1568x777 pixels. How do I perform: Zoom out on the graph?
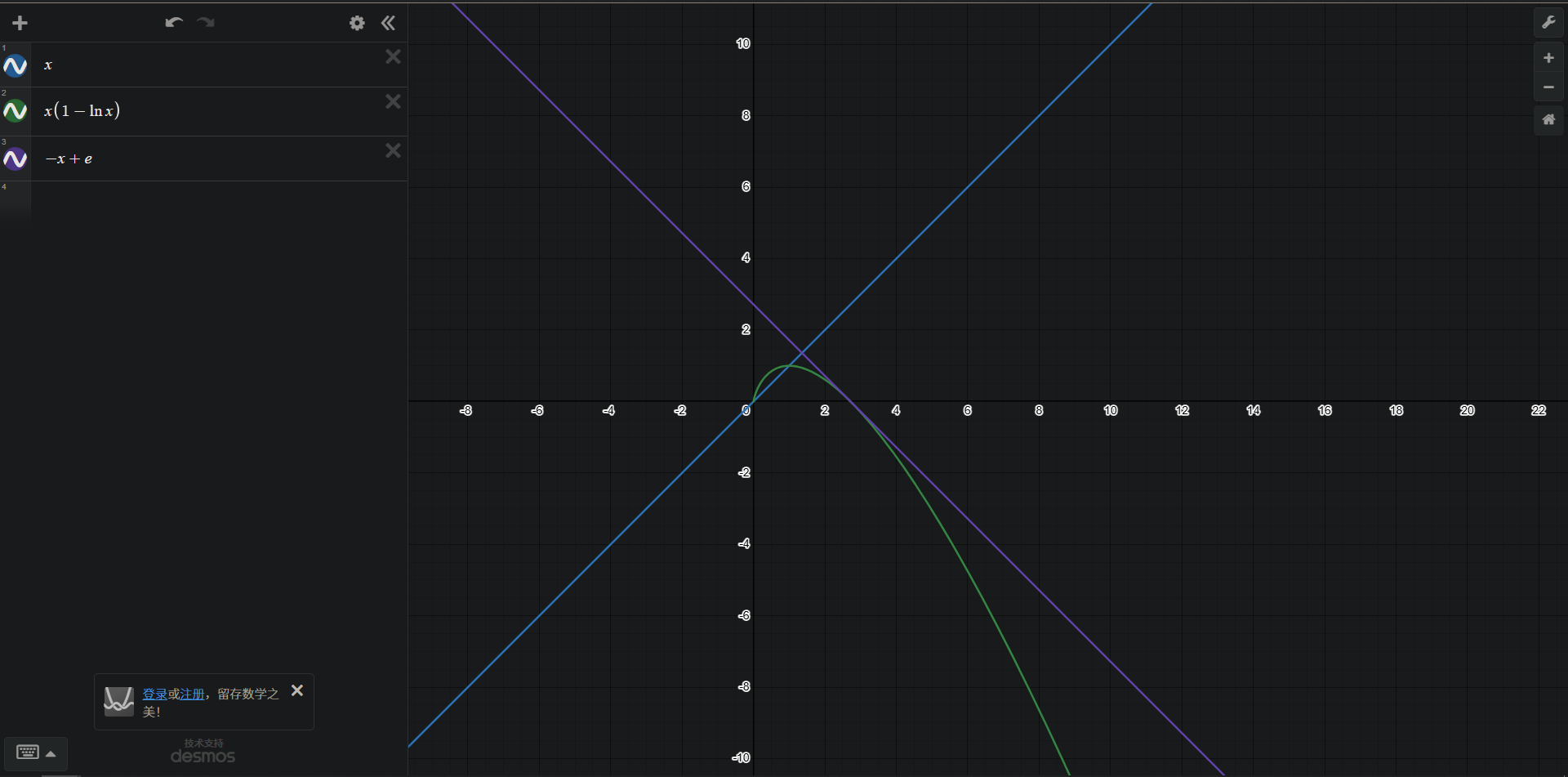pyautogui.click(x=1548, y=87)
